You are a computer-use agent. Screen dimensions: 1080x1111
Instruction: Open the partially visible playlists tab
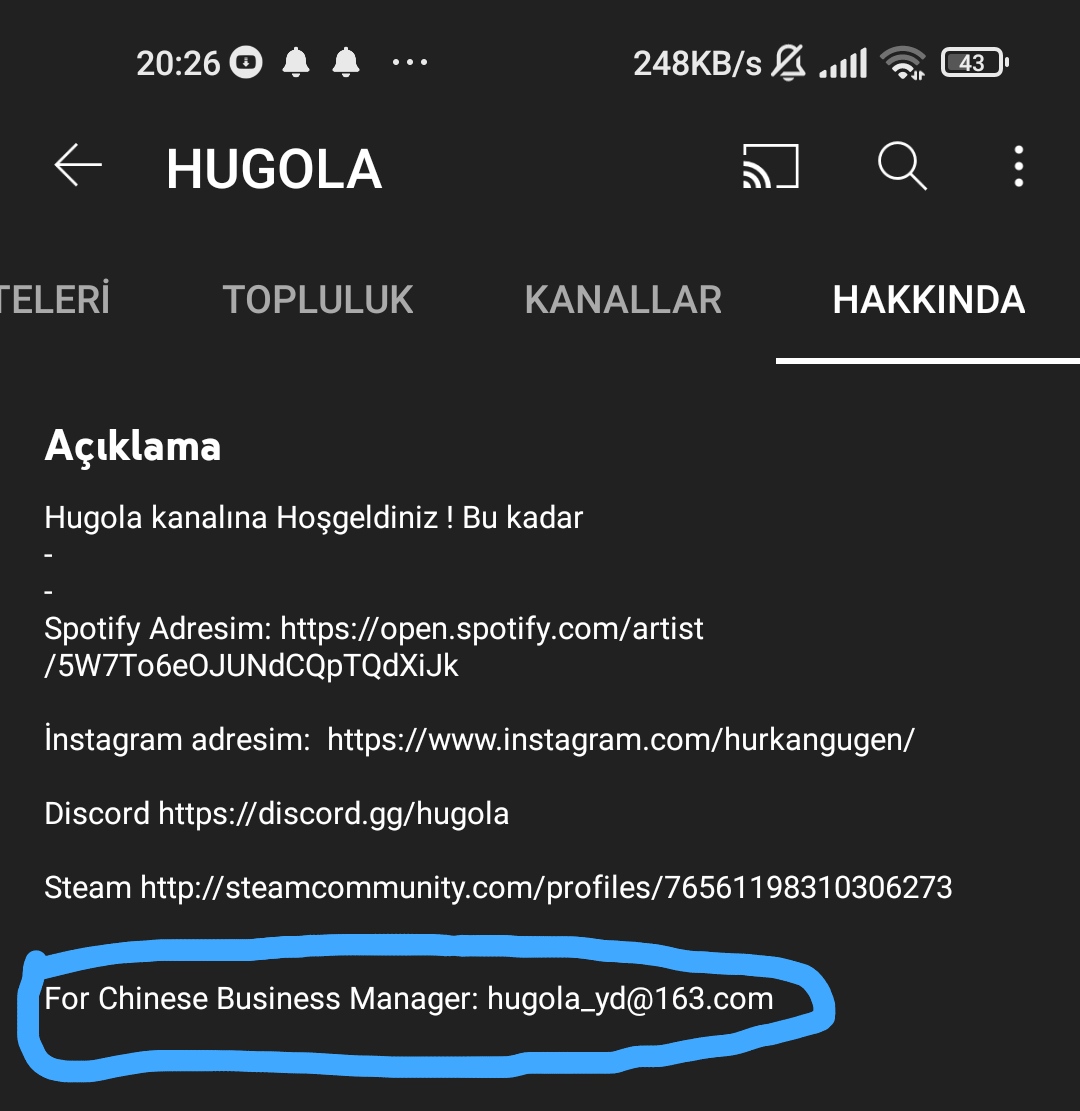click(x=55, y=300)
